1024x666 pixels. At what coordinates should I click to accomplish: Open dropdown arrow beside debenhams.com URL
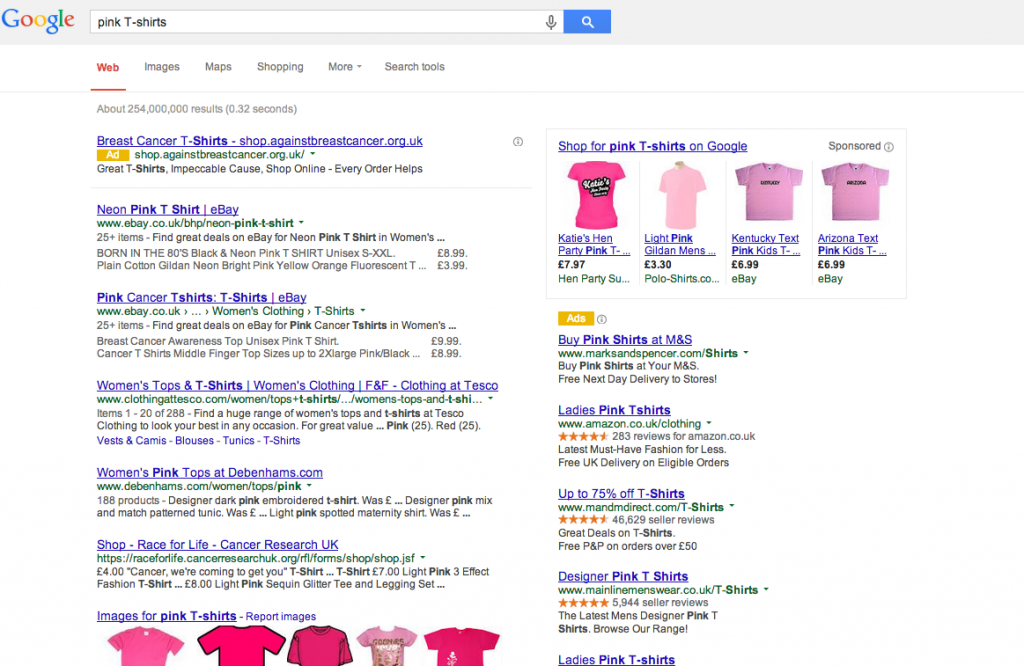[309, 486]
